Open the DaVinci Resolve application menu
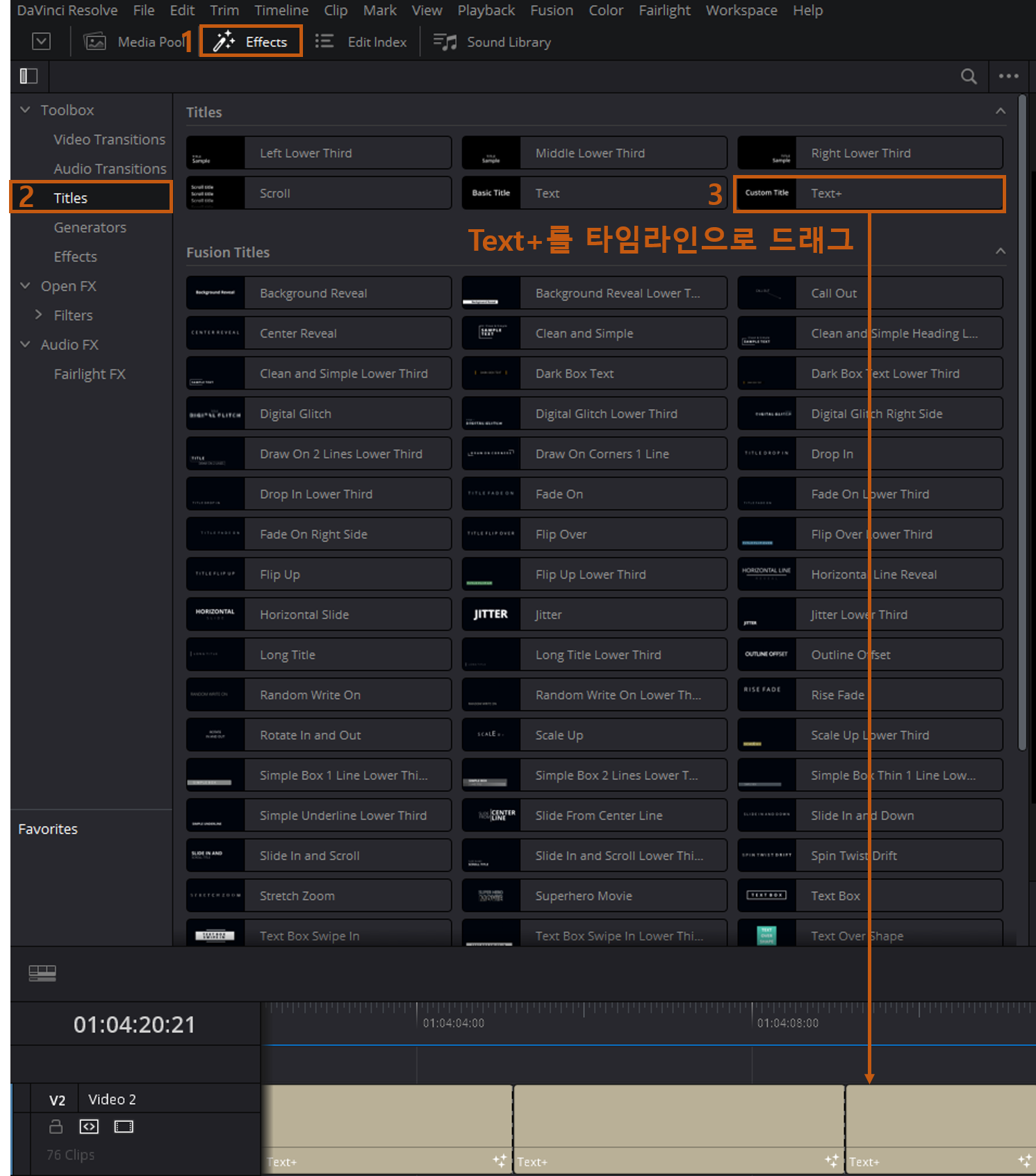The image size is (1036, 1176). [x=67, y=10]
